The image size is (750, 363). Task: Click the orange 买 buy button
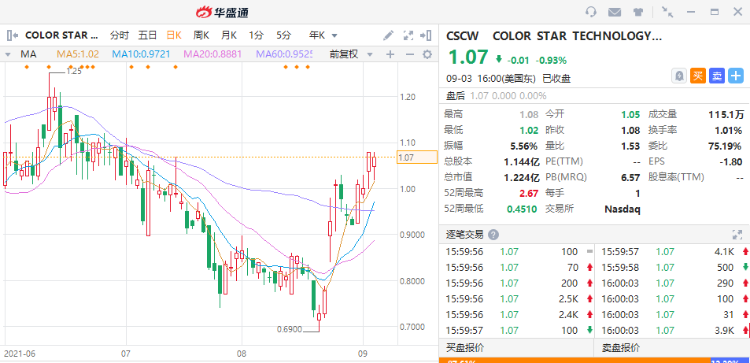point(697,76)
